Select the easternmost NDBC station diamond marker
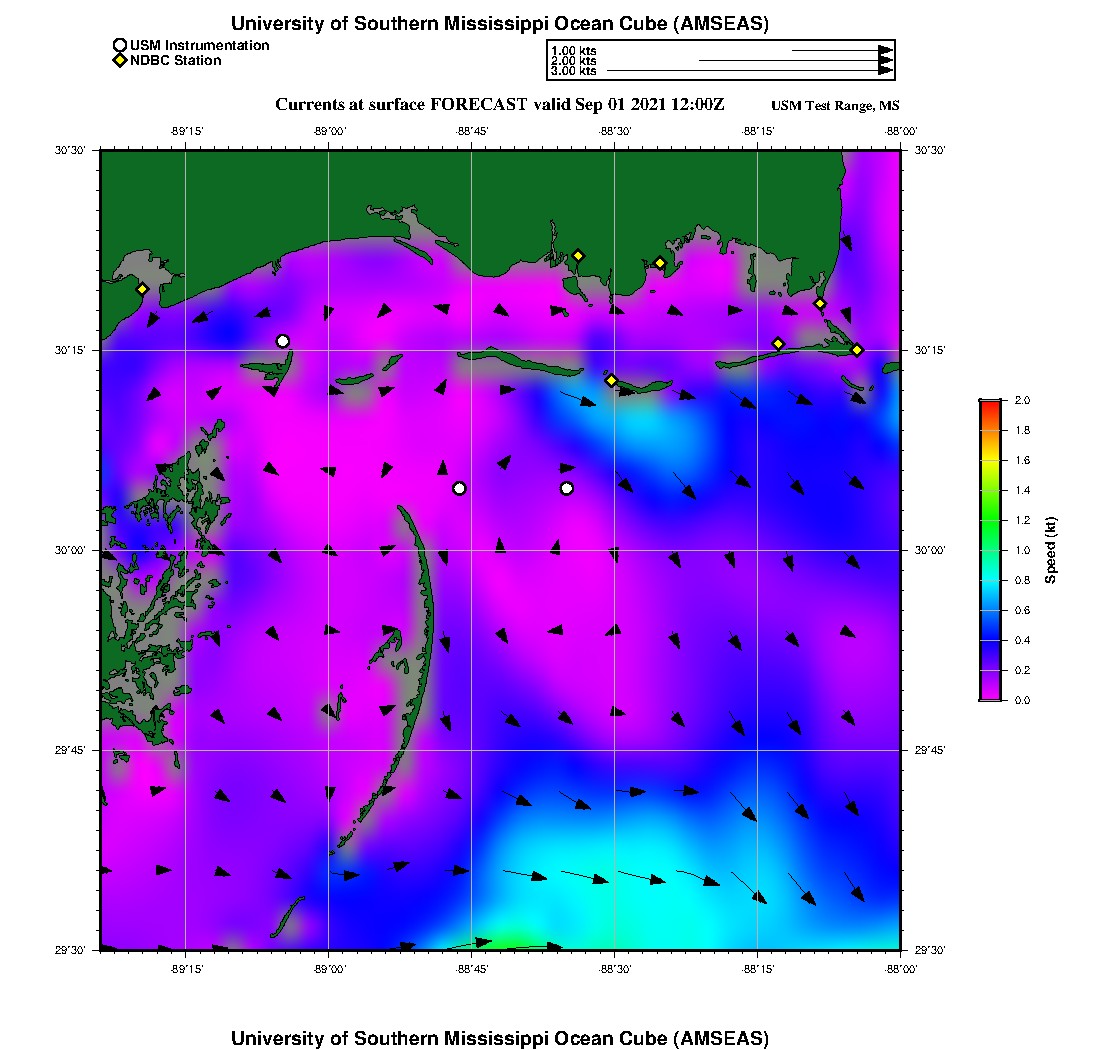The image size is (1100, 1050). [857, 349]
